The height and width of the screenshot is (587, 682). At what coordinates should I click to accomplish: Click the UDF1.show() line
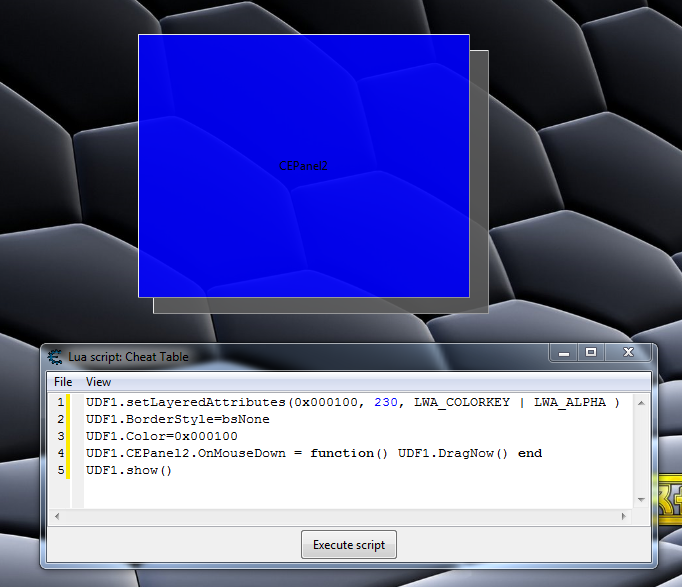tap(129, 470)
